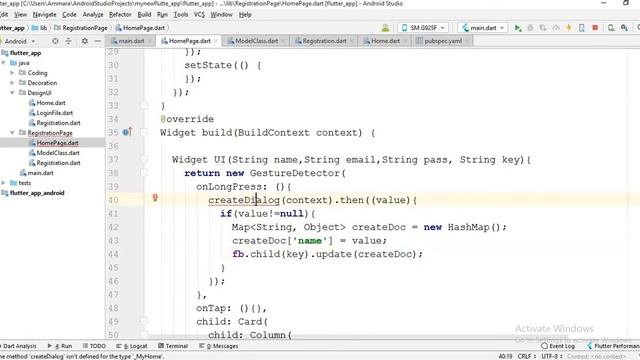Image resolution: width=640 pixels, height=360 pixels.
Task: Click the override gutter marker on line 35
Action: [127, 132]
